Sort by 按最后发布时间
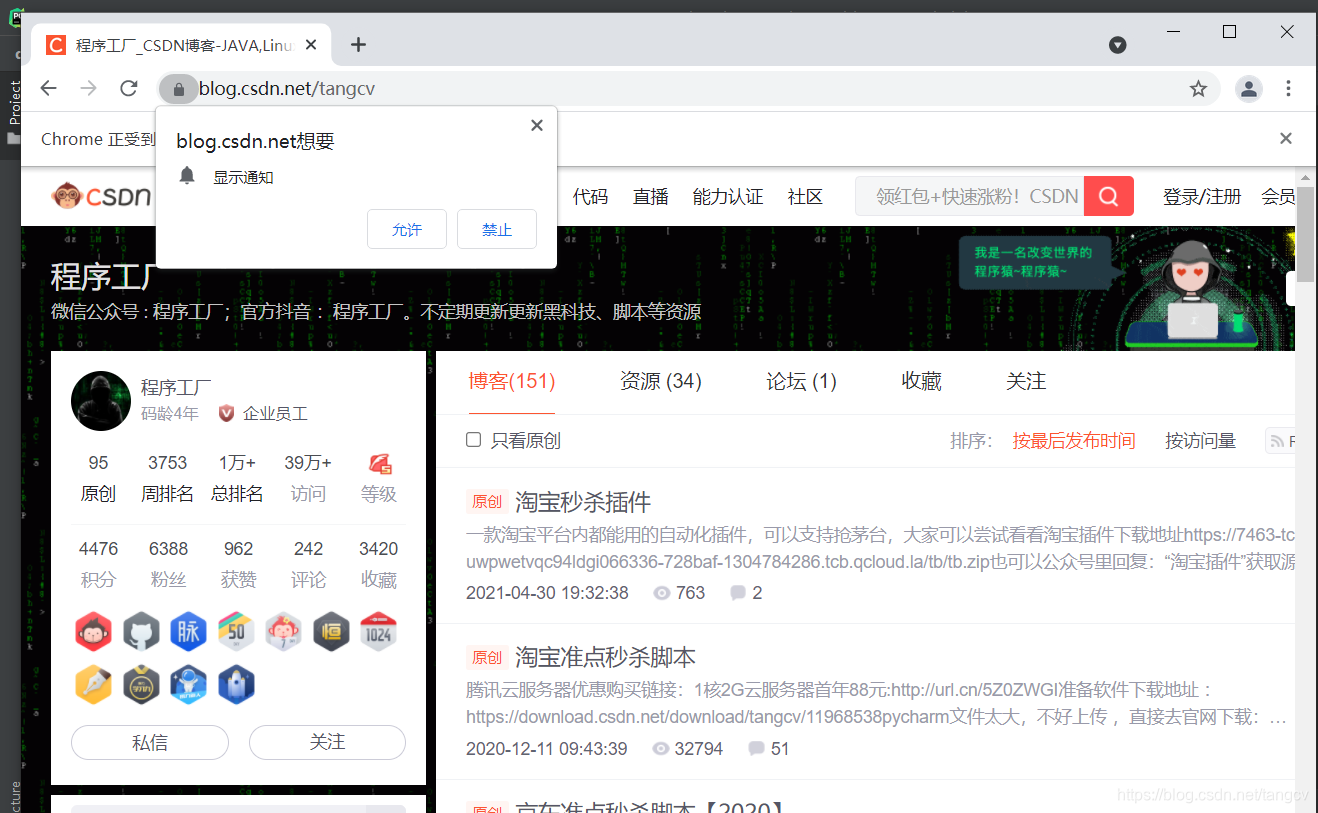Viewport: 1318px width, 813px height. pos(1074,440)
